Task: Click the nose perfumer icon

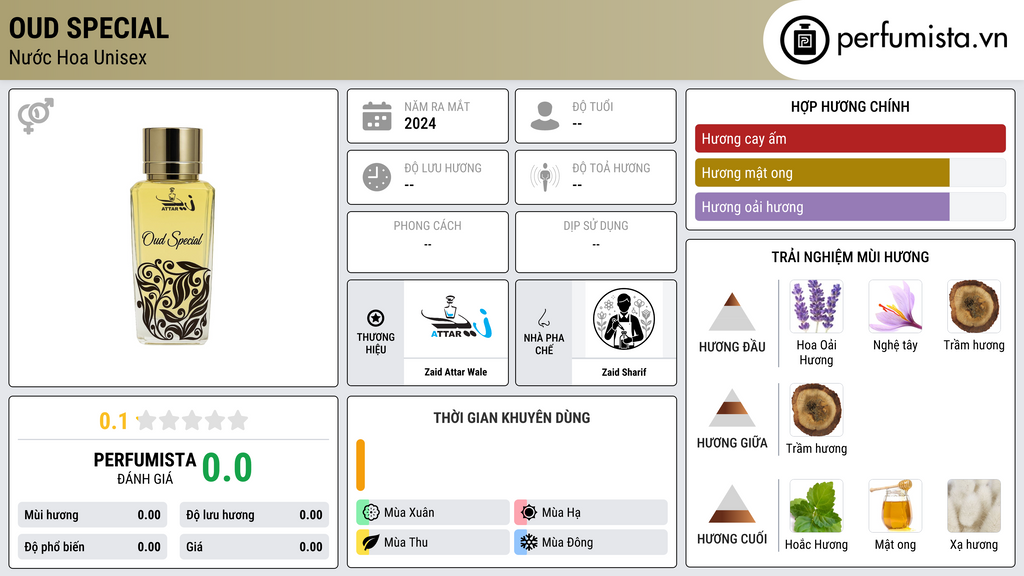Action: 543,318
